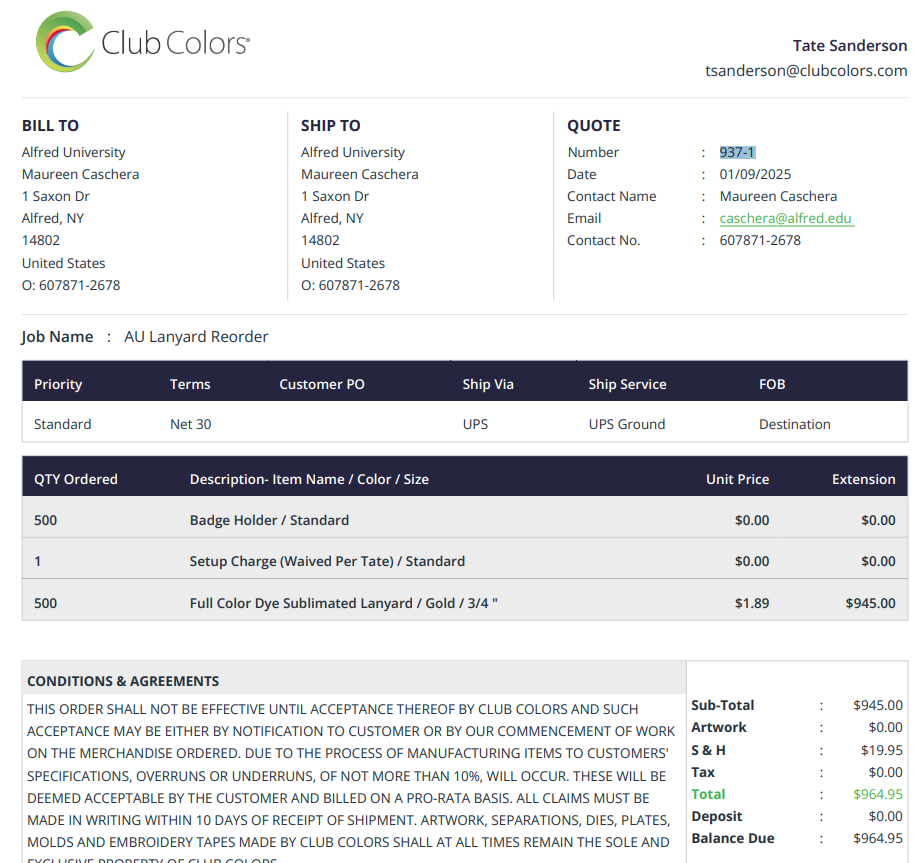Viewport: 914px width, 863px height.
Task: Click the Standard priority value
Action: coord(62,424)
